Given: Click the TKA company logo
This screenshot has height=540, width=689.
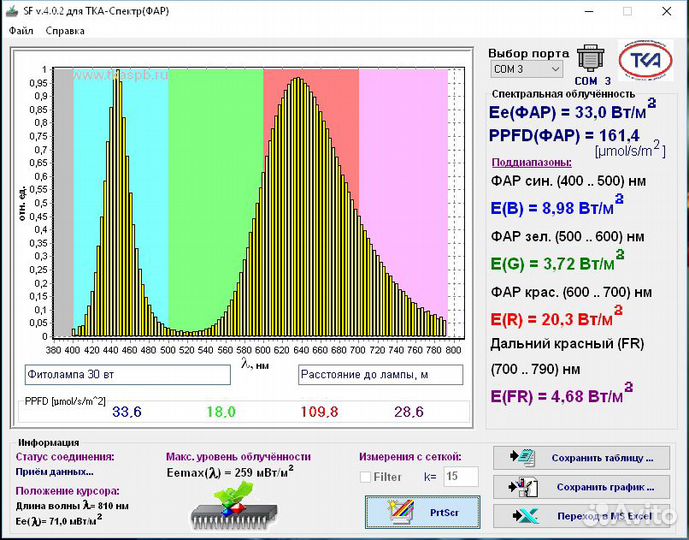Looking at the screenshot, I should tap(646, 60).
